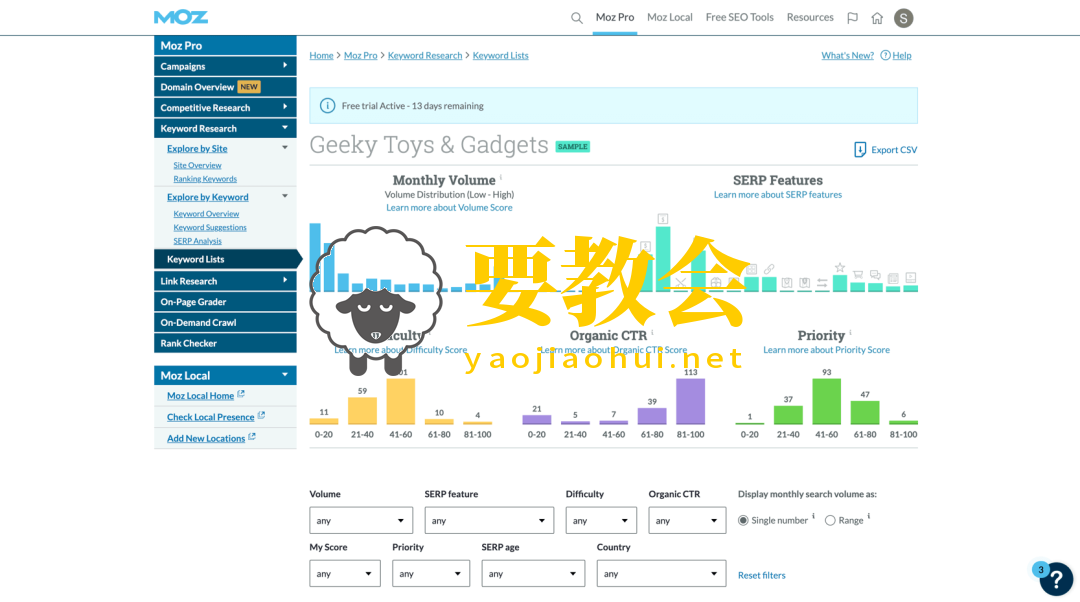Click the info icon next to Organic CTR heading
This screenshot has height=602, width=1080.
coord(652,332)
